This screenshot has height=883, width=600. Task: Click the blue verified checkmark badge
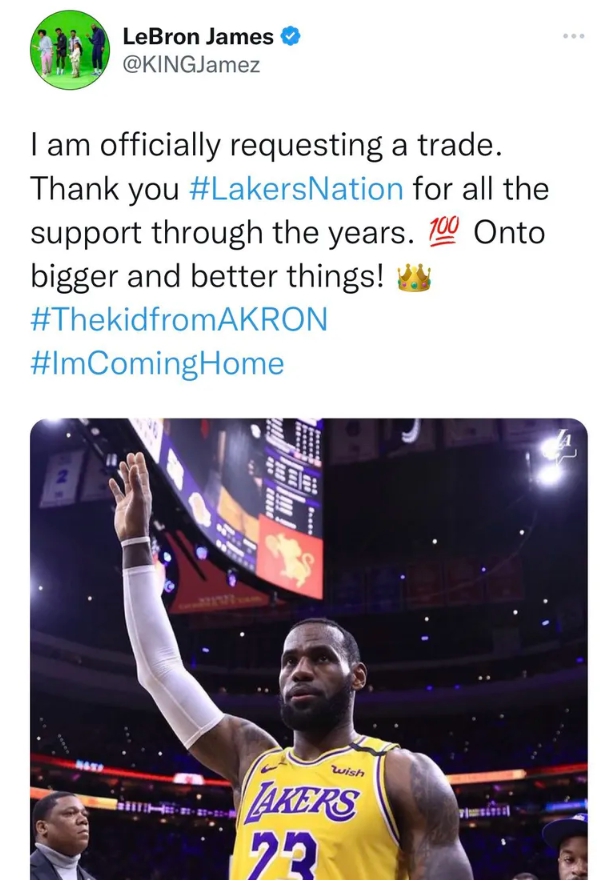[x=291, y=37]
